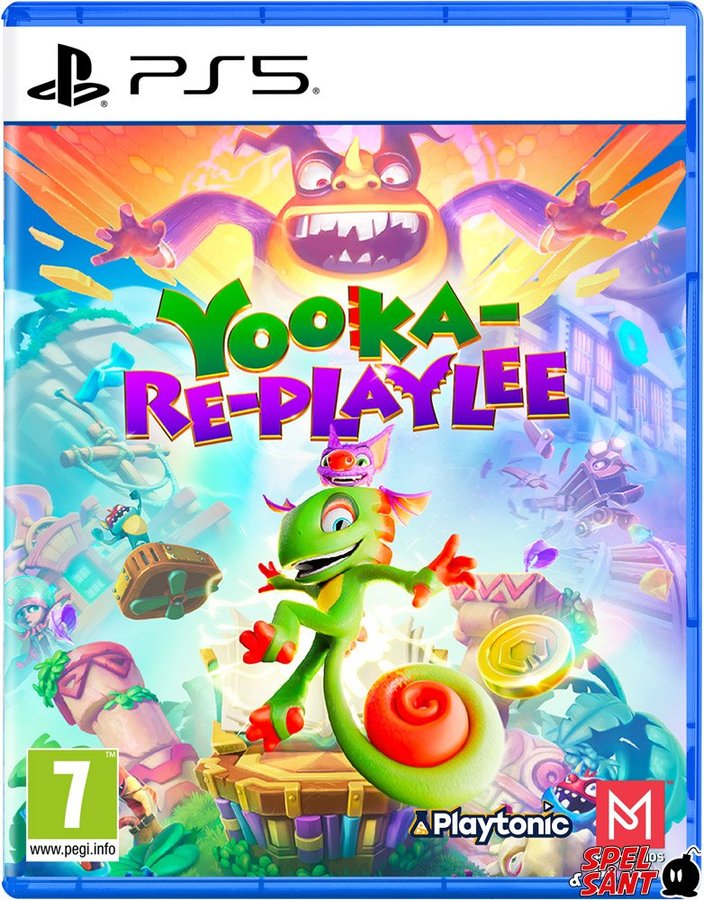Click the Playtonic publisher logo

pyautogui.click(x=492, y=825)
